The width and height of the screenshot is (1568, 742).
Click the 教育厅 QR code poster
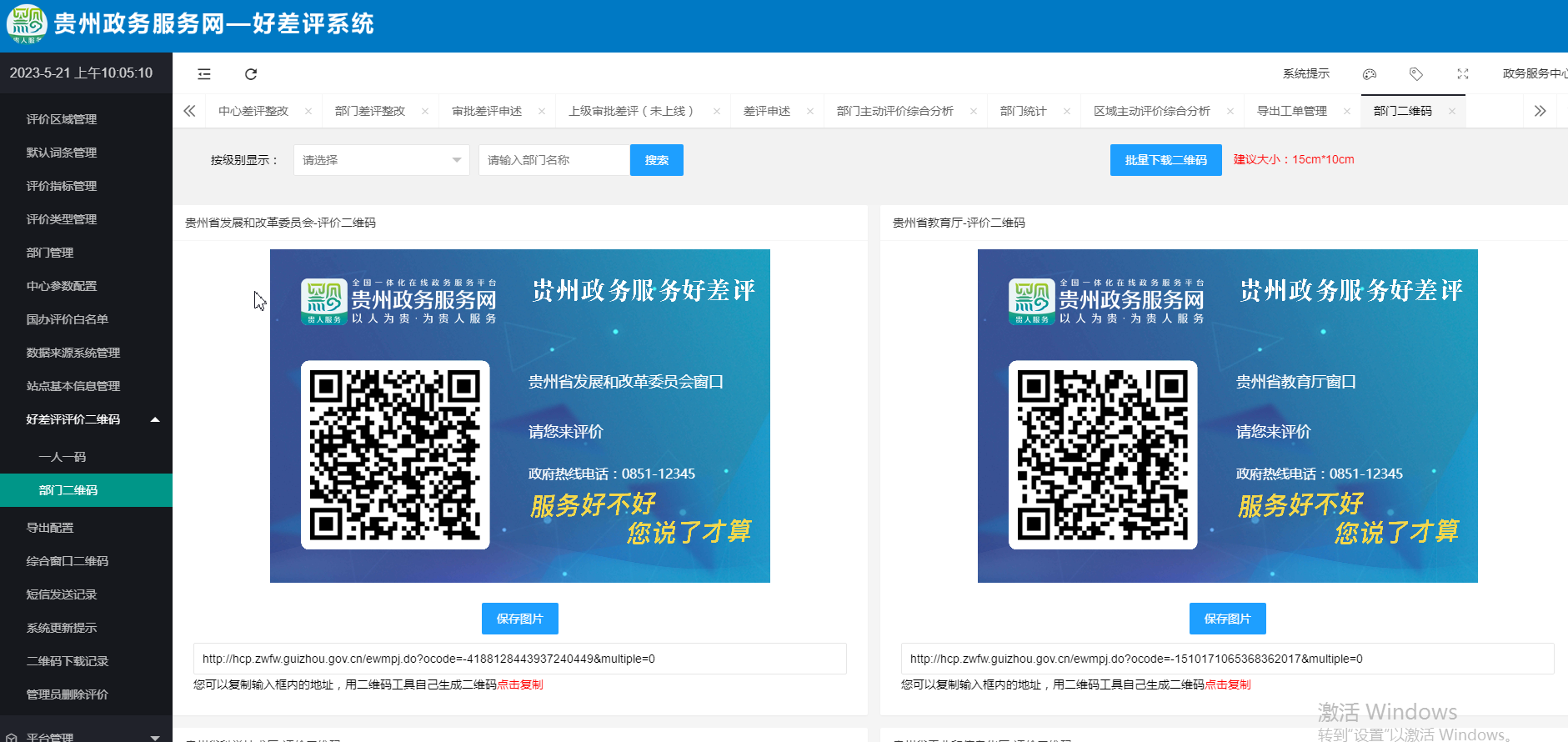1228,416
